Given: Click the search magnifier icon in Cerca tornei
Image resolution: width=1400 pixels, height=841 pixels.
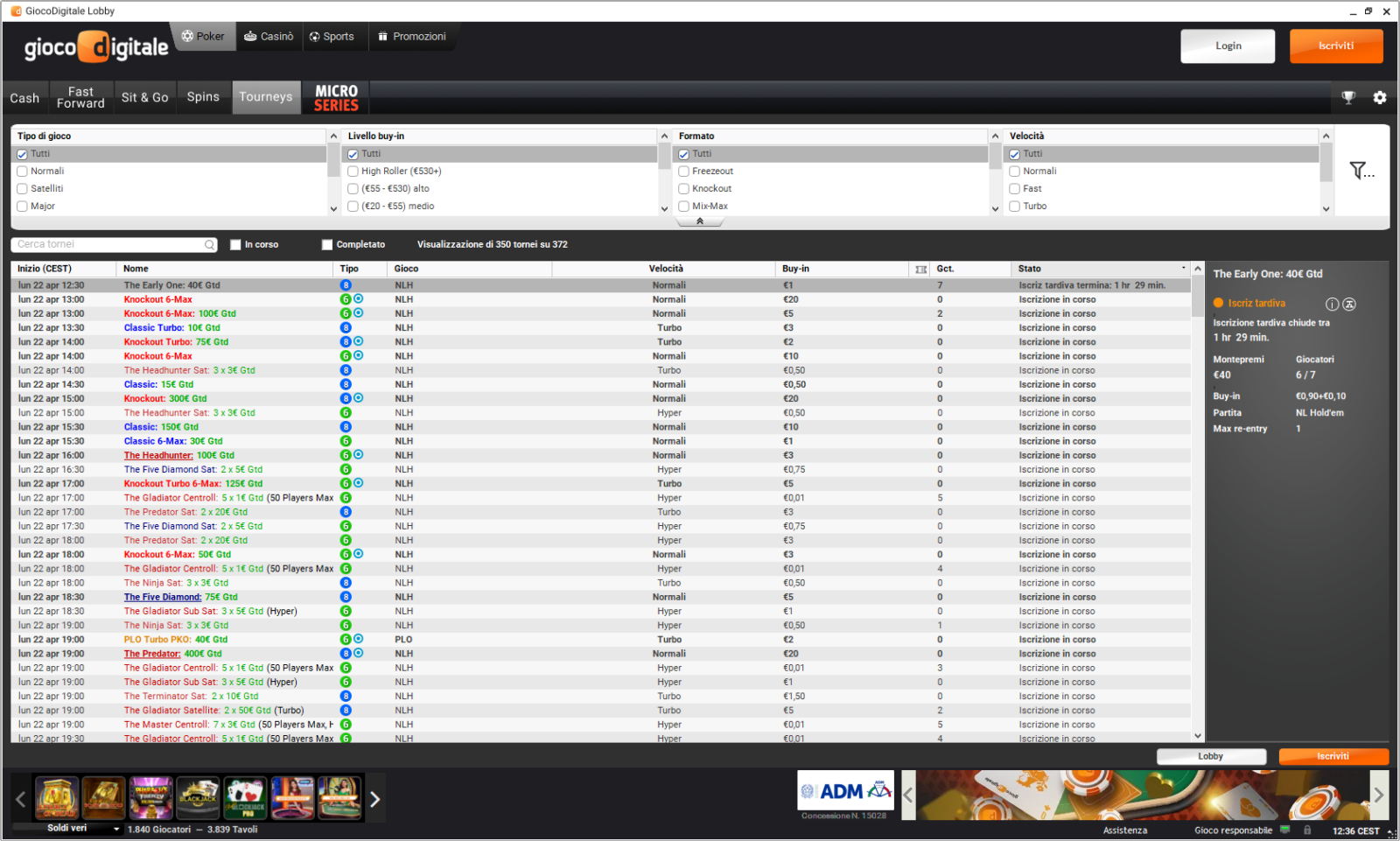Looking at the screenshot, I should click(x=210, y=245).
